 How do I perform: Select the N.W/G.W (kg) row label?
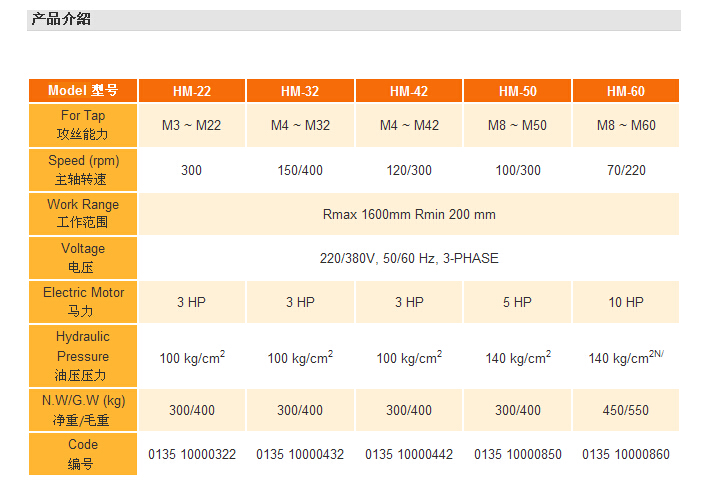point(83,410)
